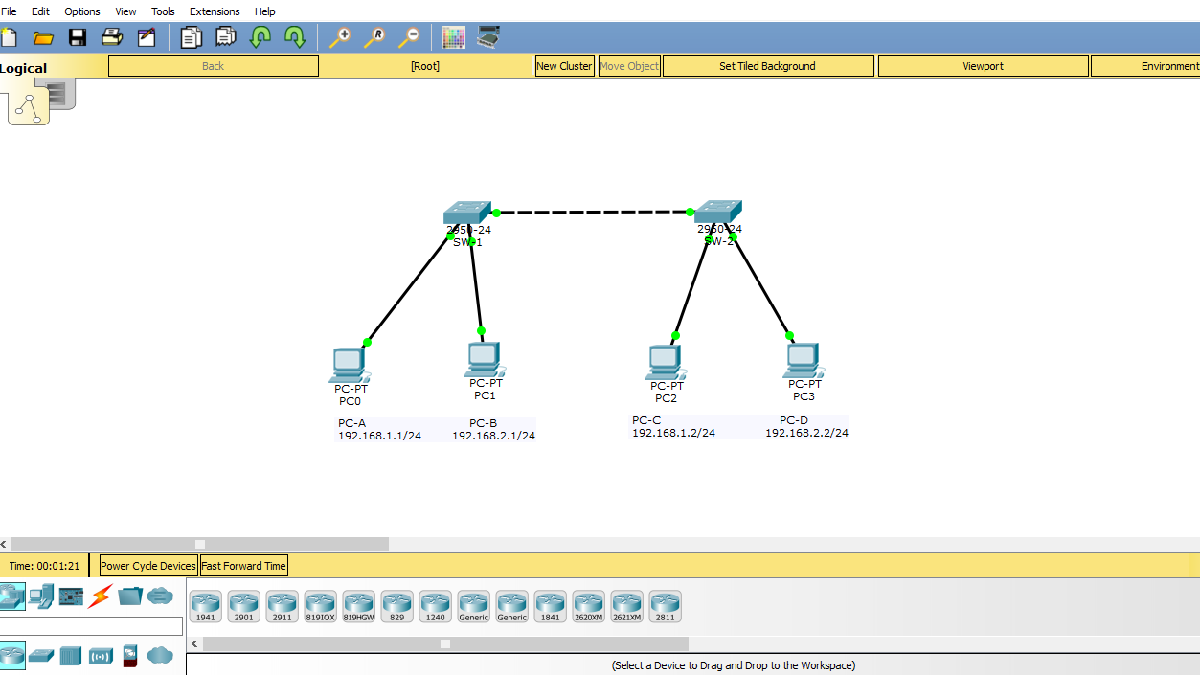Open the Viewport button
Image resolution: width=1200 pixels, height=675 pixels.
983,66
